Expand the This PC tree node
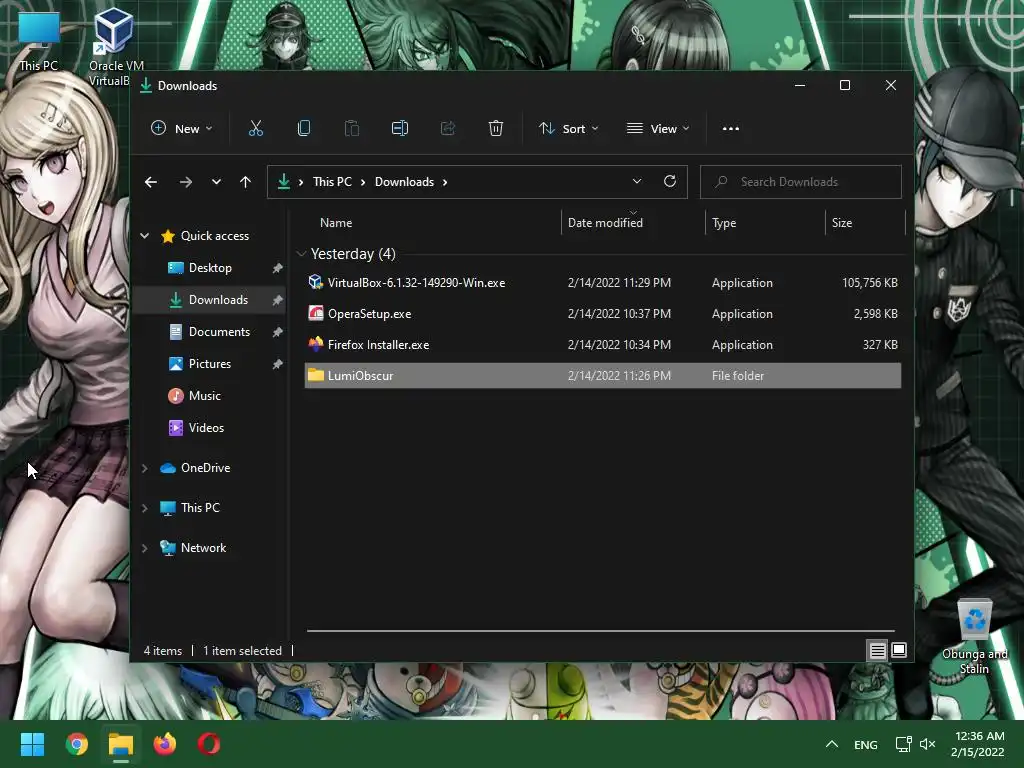 click(144, 508)
